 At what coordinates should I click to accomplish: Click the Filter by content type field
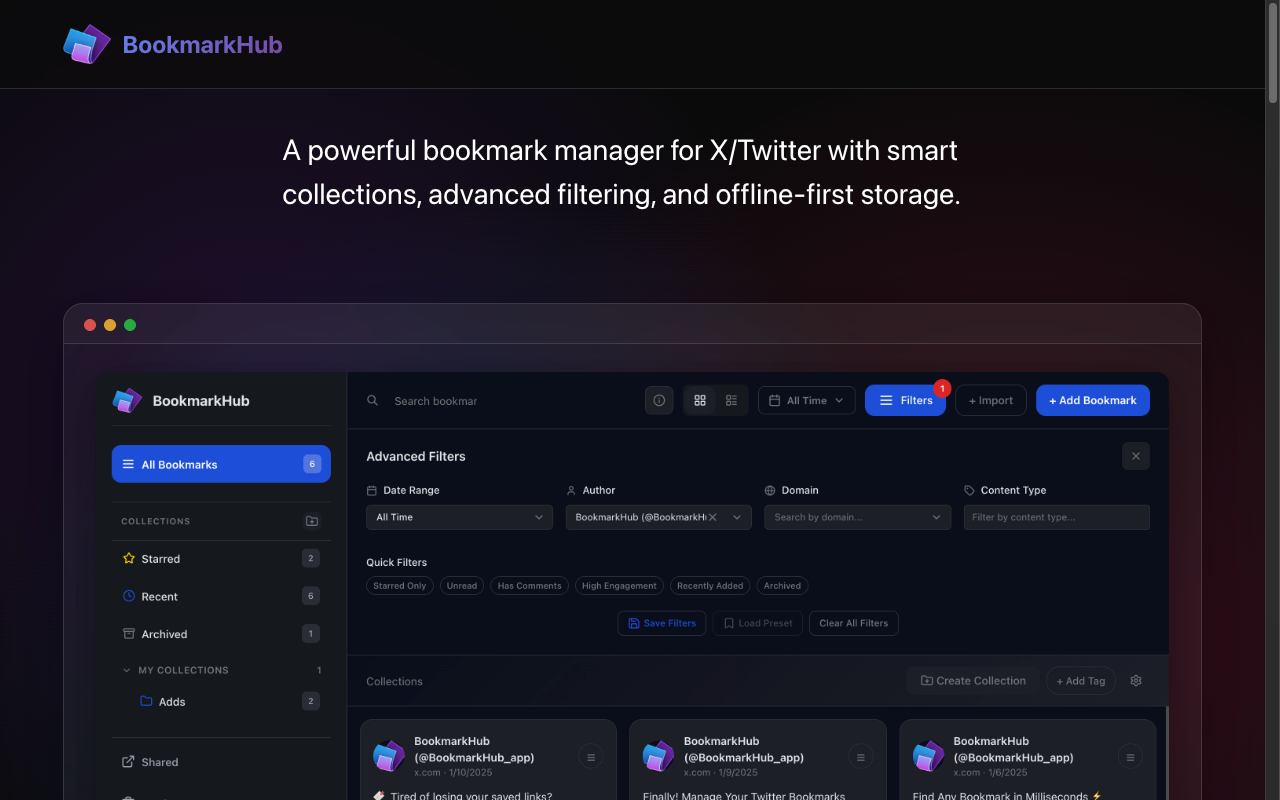click(1056, 517)
